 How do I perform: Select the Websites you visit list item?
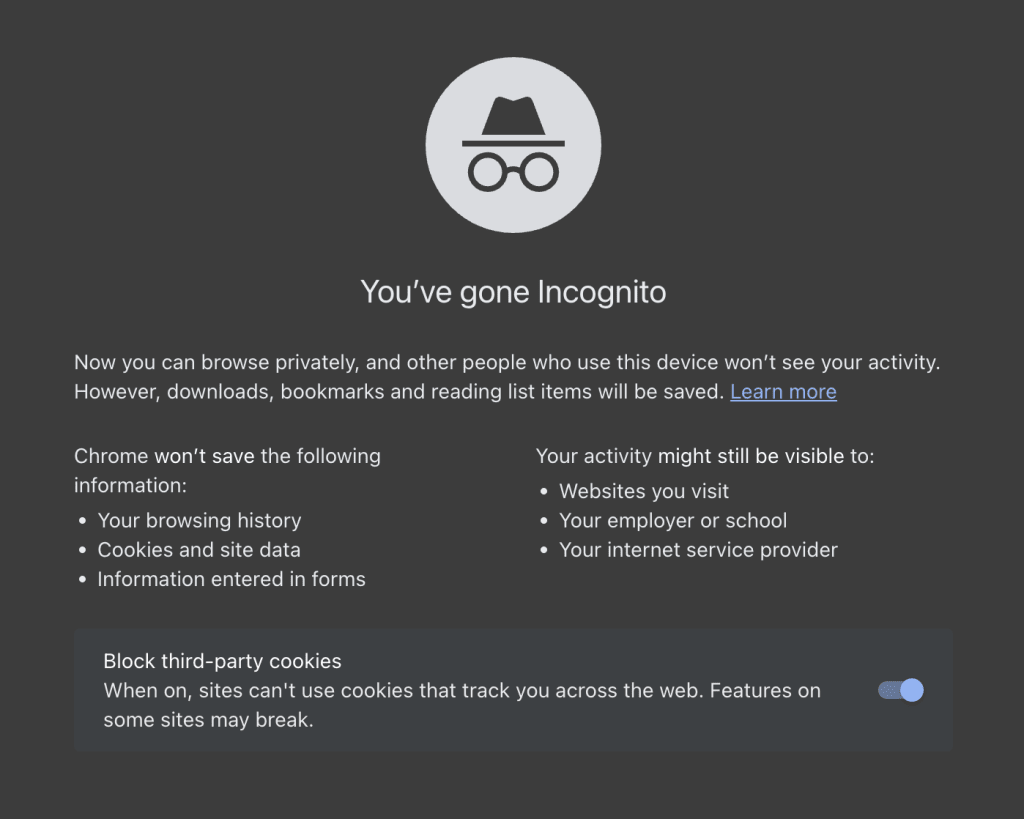[643, 491]
